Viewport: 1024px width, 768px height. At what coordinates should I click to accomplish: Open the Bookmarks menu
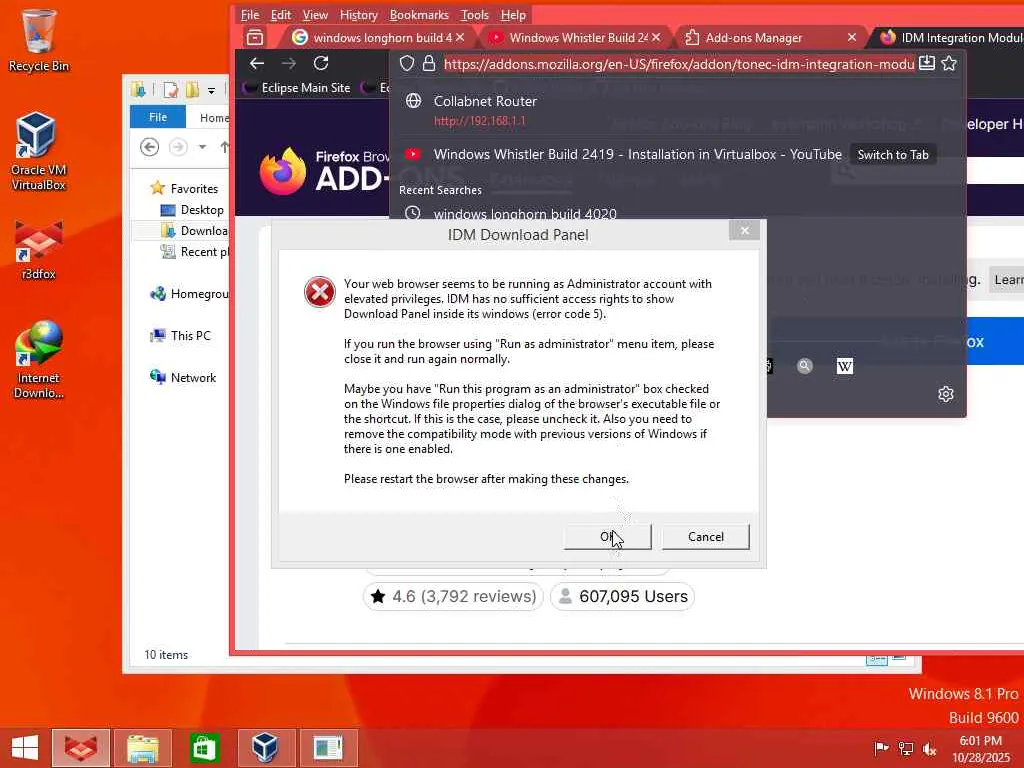point(419,15)
